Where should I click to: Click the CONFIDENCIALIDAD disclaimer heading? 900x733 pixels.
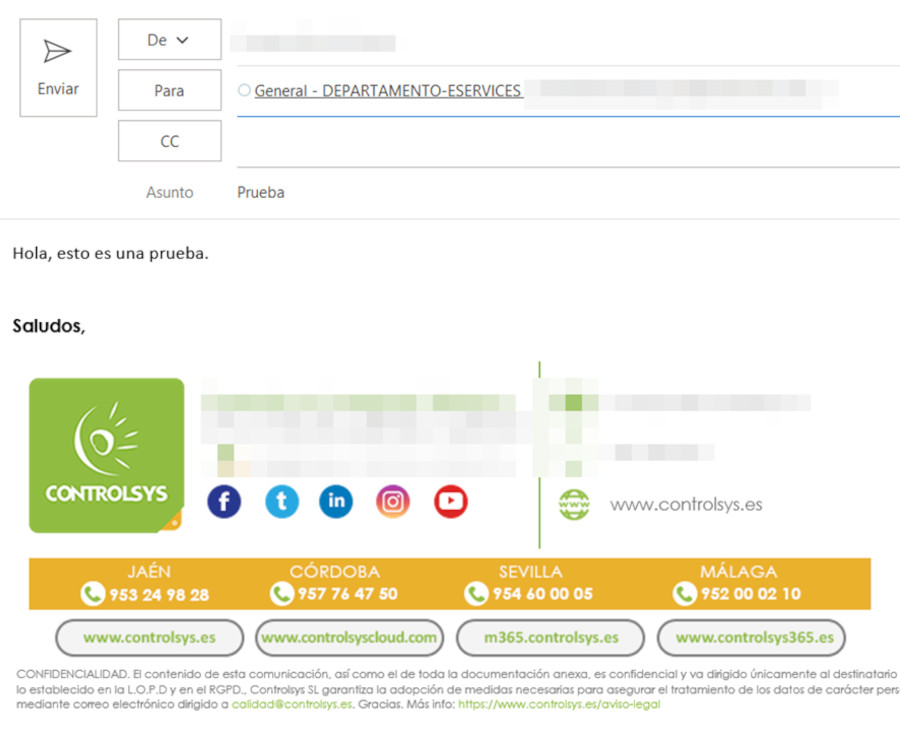tap(73, 674)
